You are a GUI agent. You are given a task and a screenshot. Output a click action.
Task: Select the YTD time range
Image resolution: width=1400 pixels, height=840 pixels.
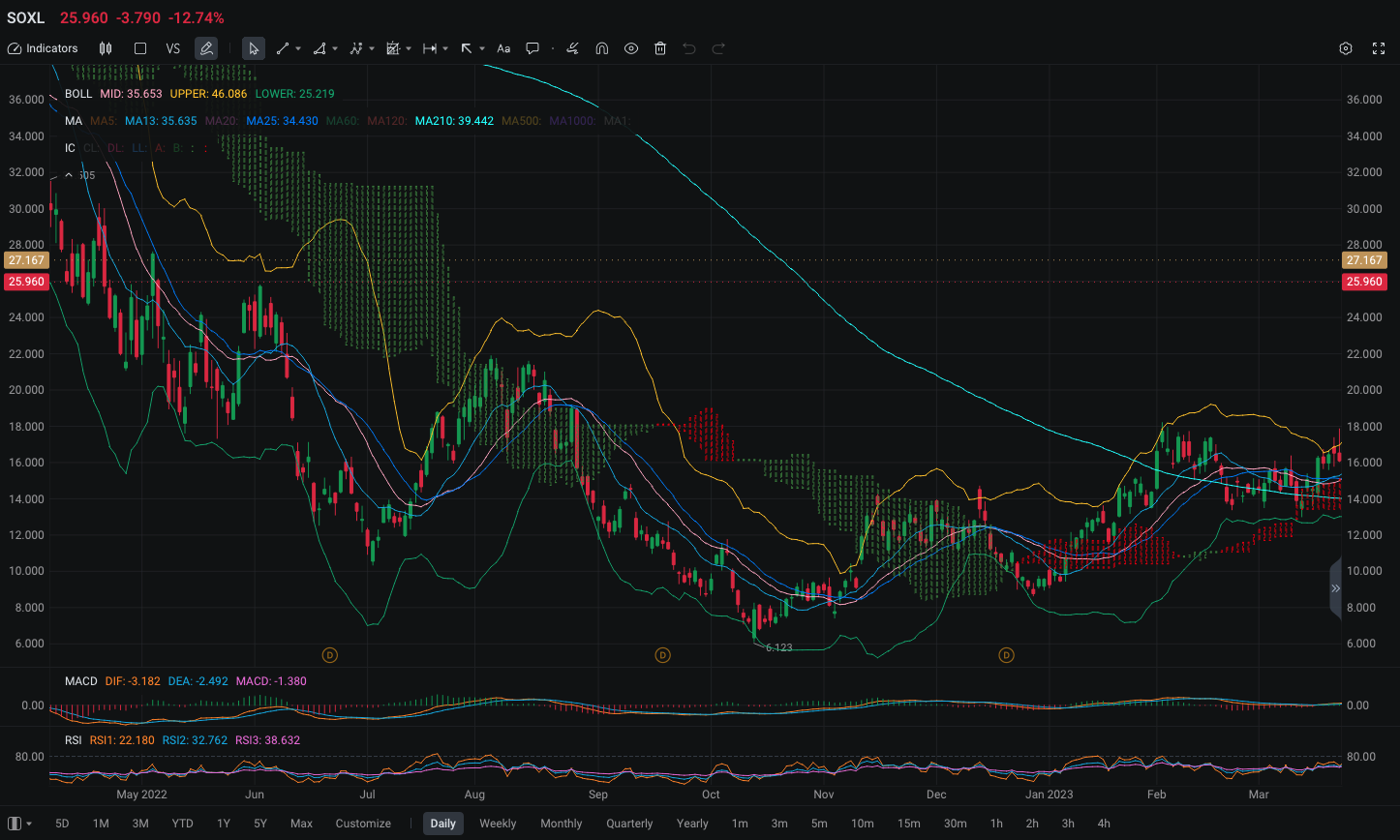tap(182, 824)
